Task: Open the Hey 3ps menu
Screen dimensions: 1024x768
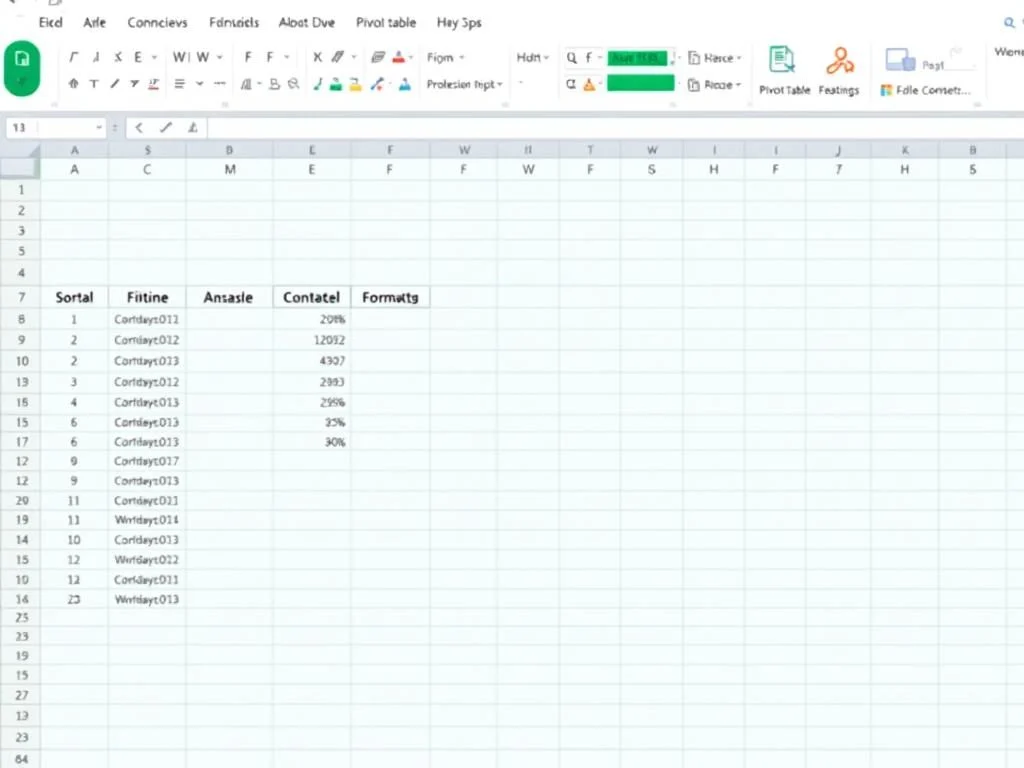Action: click(459, 23)
